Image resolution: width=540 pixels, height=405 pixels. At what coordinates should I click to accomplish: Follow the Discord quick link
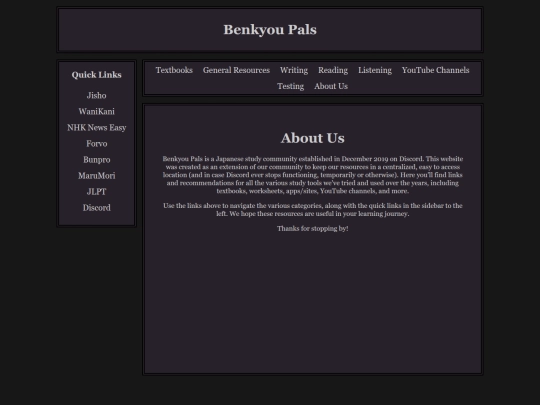(96, 208)
